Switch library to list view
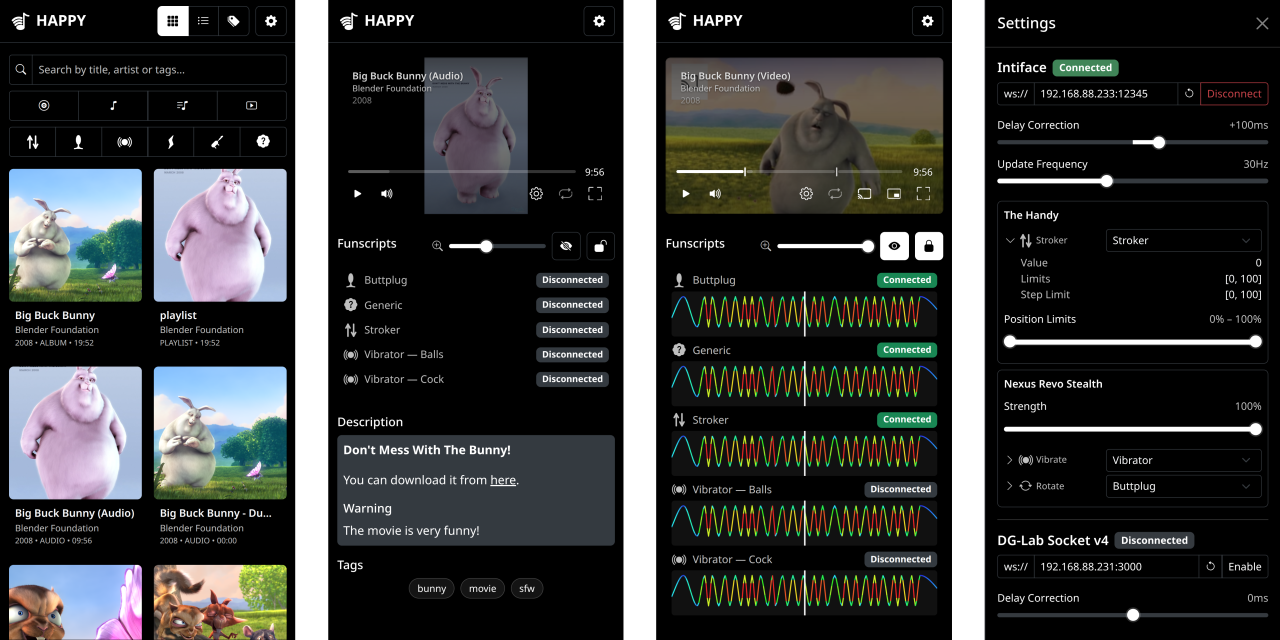 coord(203,21)
